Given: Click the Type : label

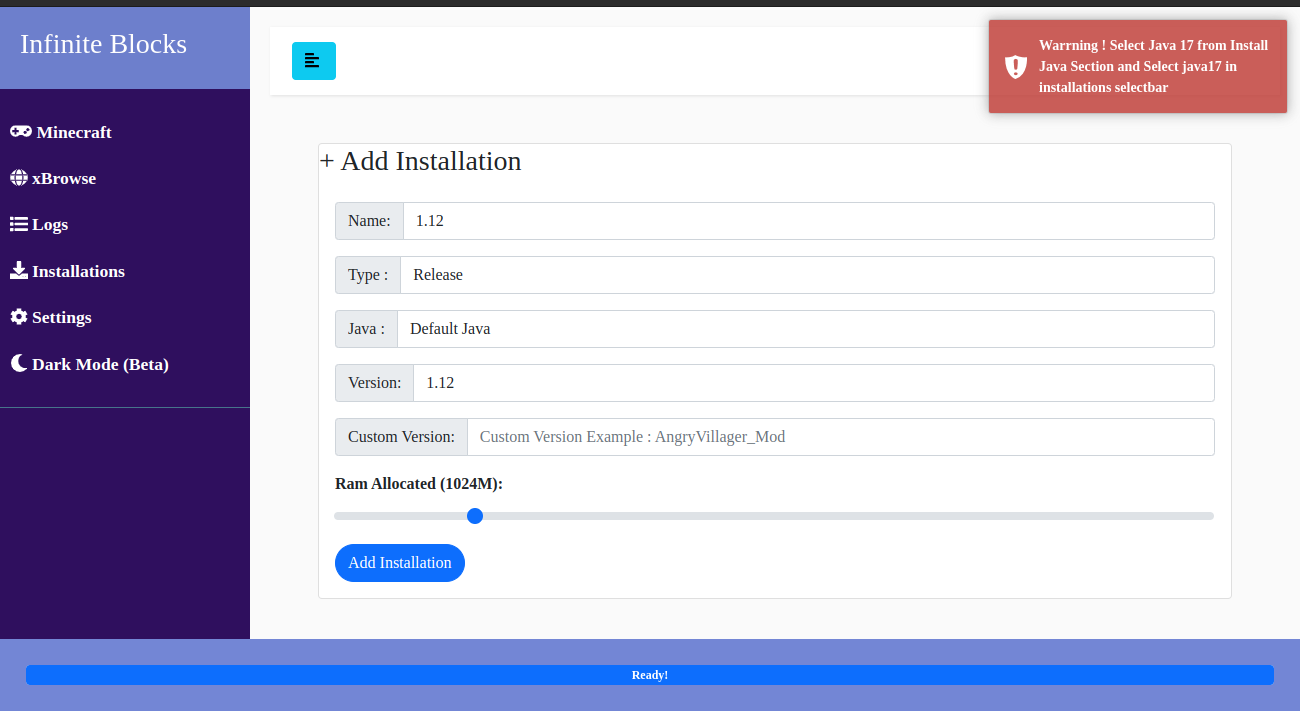Looking at the screenshot, I should click(x=368, y=275).
